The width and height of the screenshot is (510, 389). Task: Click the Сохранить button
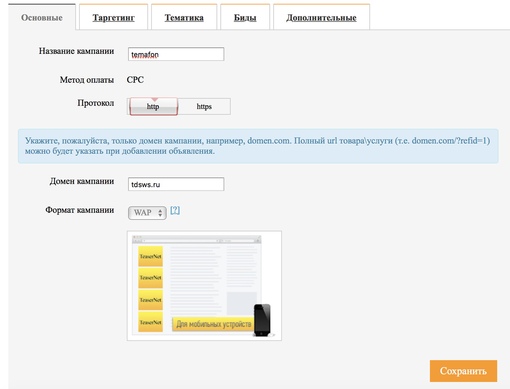pos(463,371)
